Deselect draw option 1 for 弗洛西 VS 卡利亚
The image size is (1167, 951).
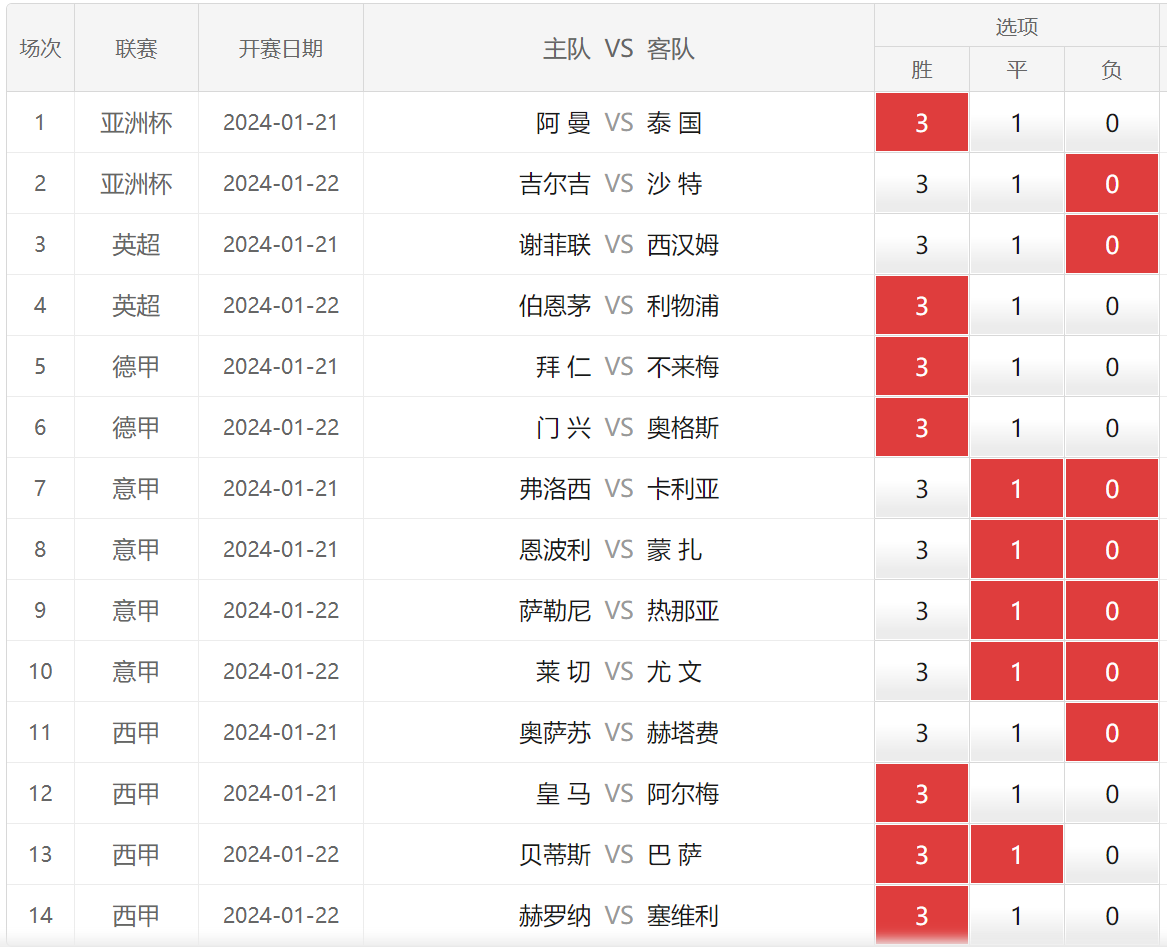click(1017, 488)
